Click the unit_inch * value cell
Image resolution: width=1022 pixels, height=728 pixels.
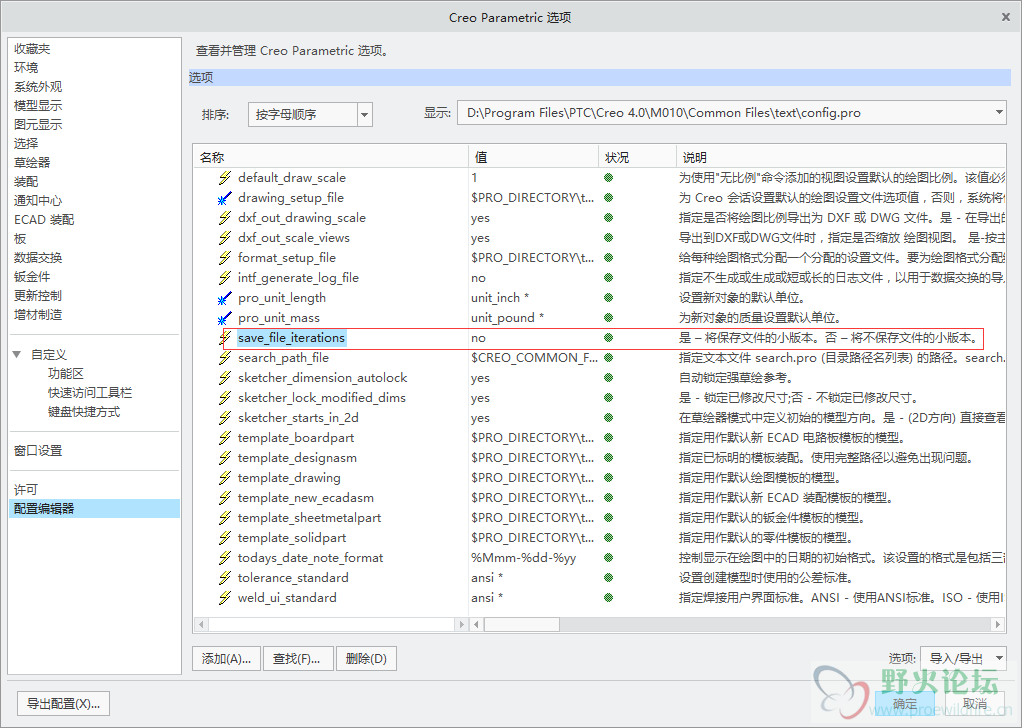[x=500, y=298]
